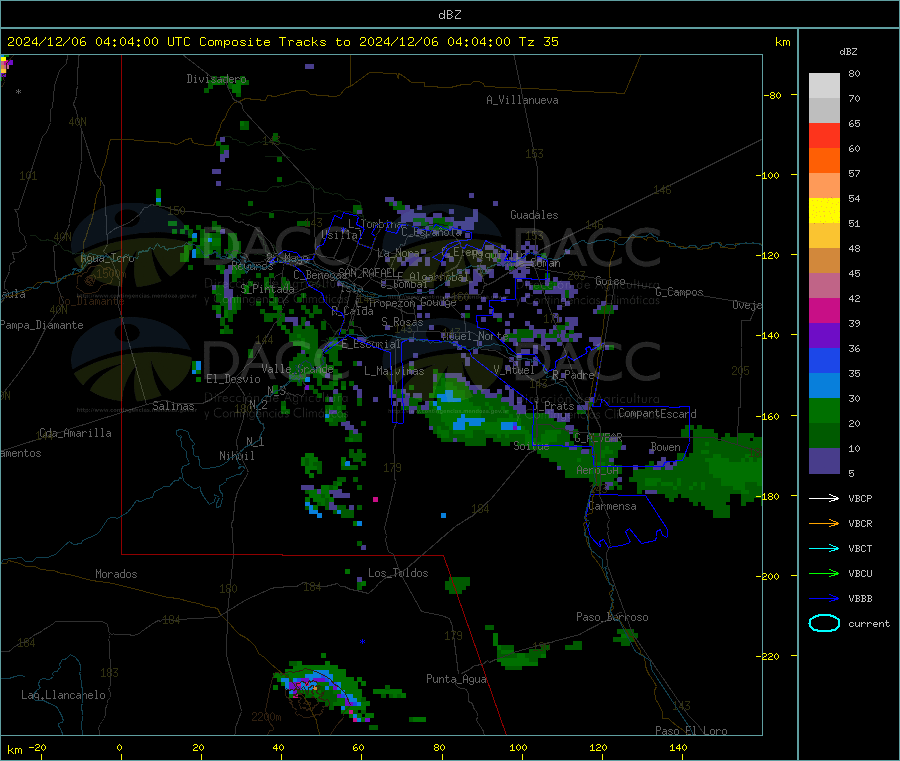The image size is (900, 761).
Task: Click the 'Tz 35' threshold text
Action: (x=539, y=42)
